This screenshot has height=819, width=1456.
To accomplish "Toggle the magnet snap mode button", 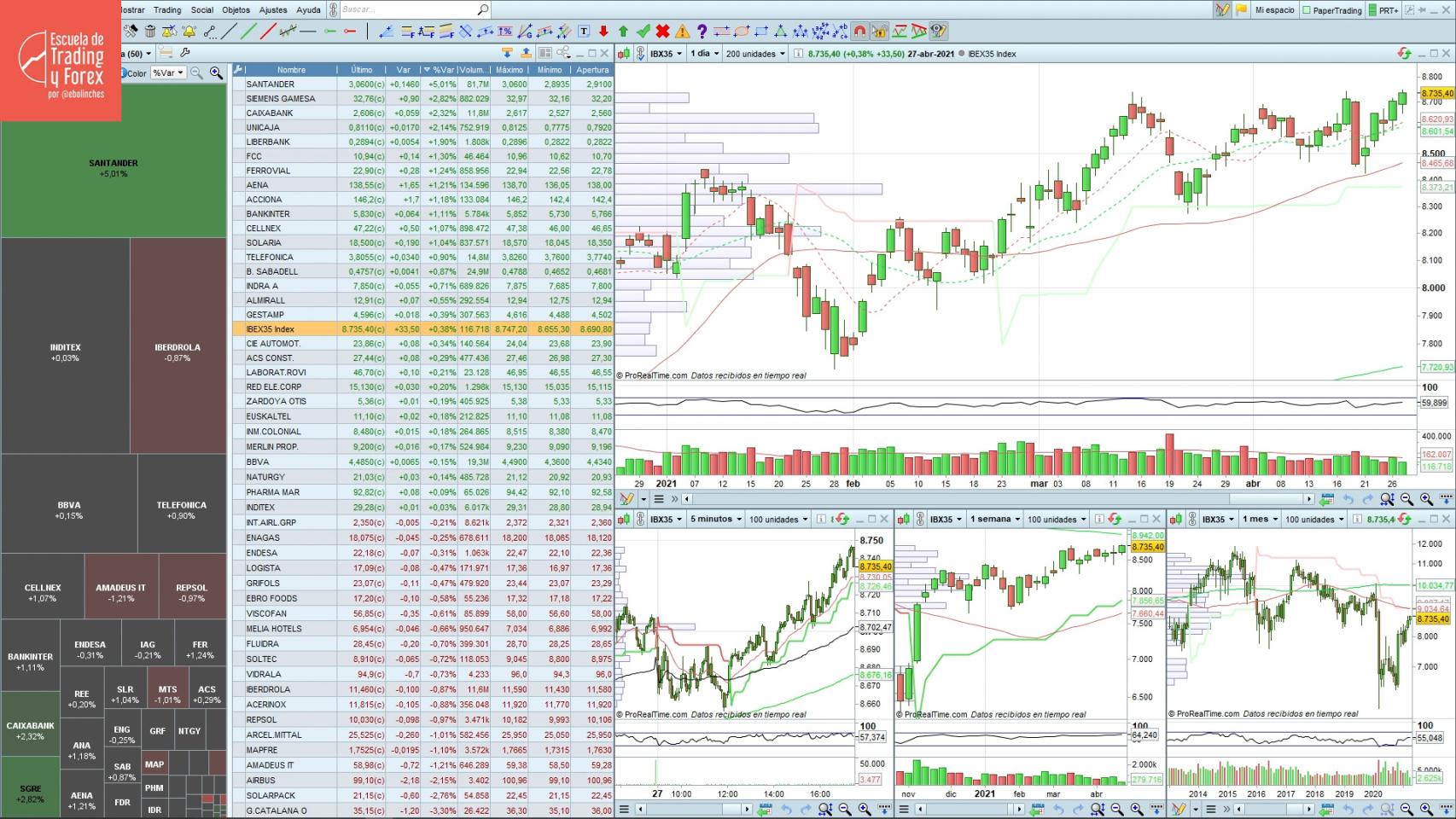I will (859, 32).
